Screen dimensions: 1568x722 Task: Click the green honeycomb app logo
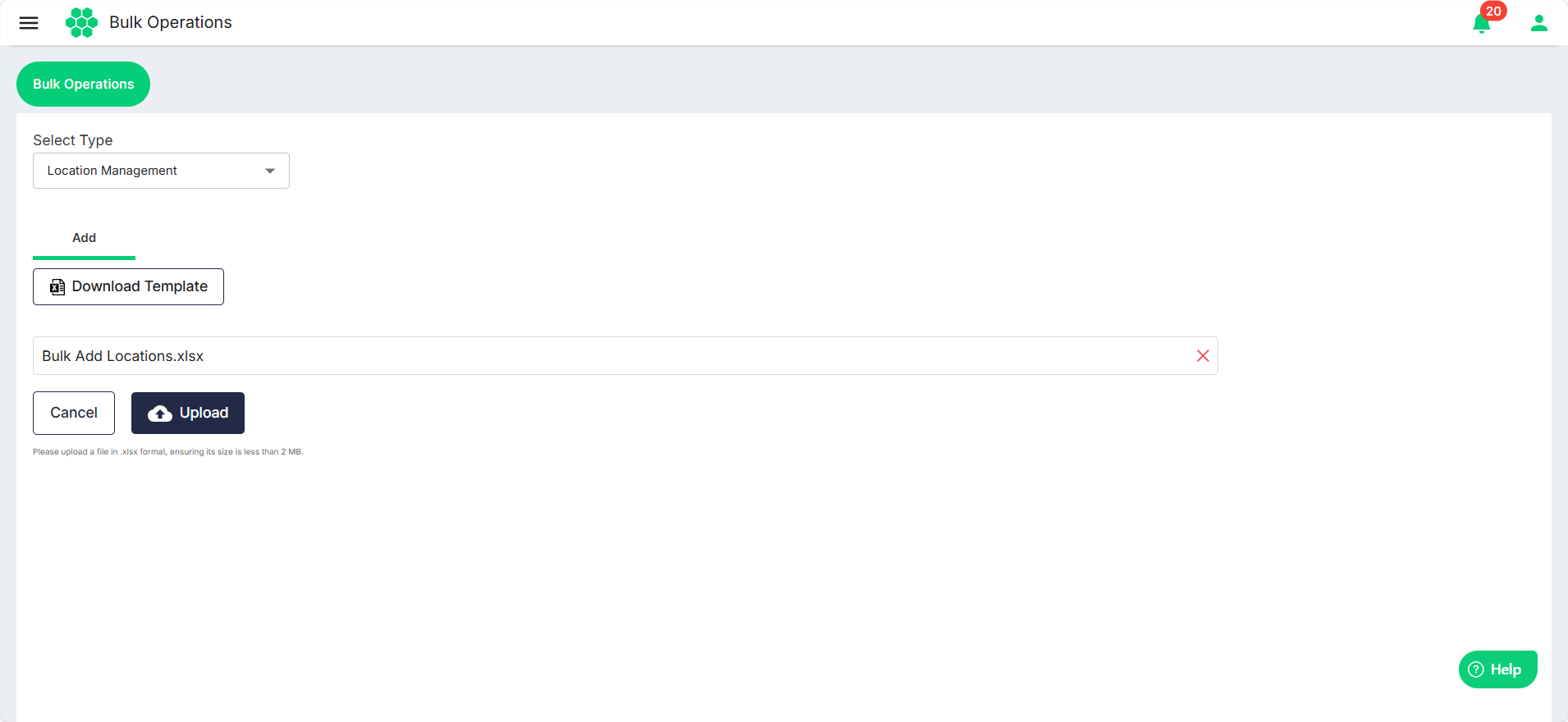[x=81, y=23]
